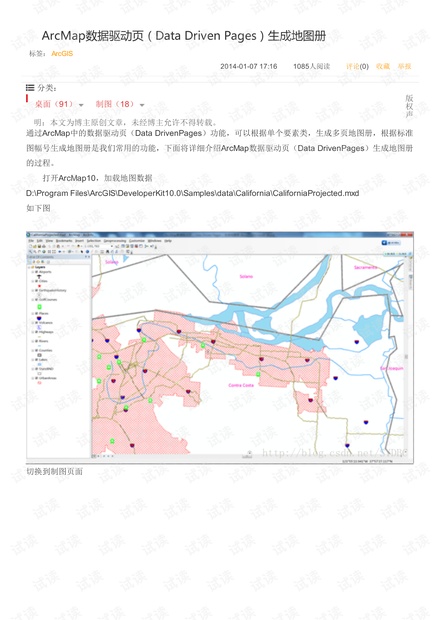
Task: Open the GolfCourses green symbol swatch
Action: [40, 307]
